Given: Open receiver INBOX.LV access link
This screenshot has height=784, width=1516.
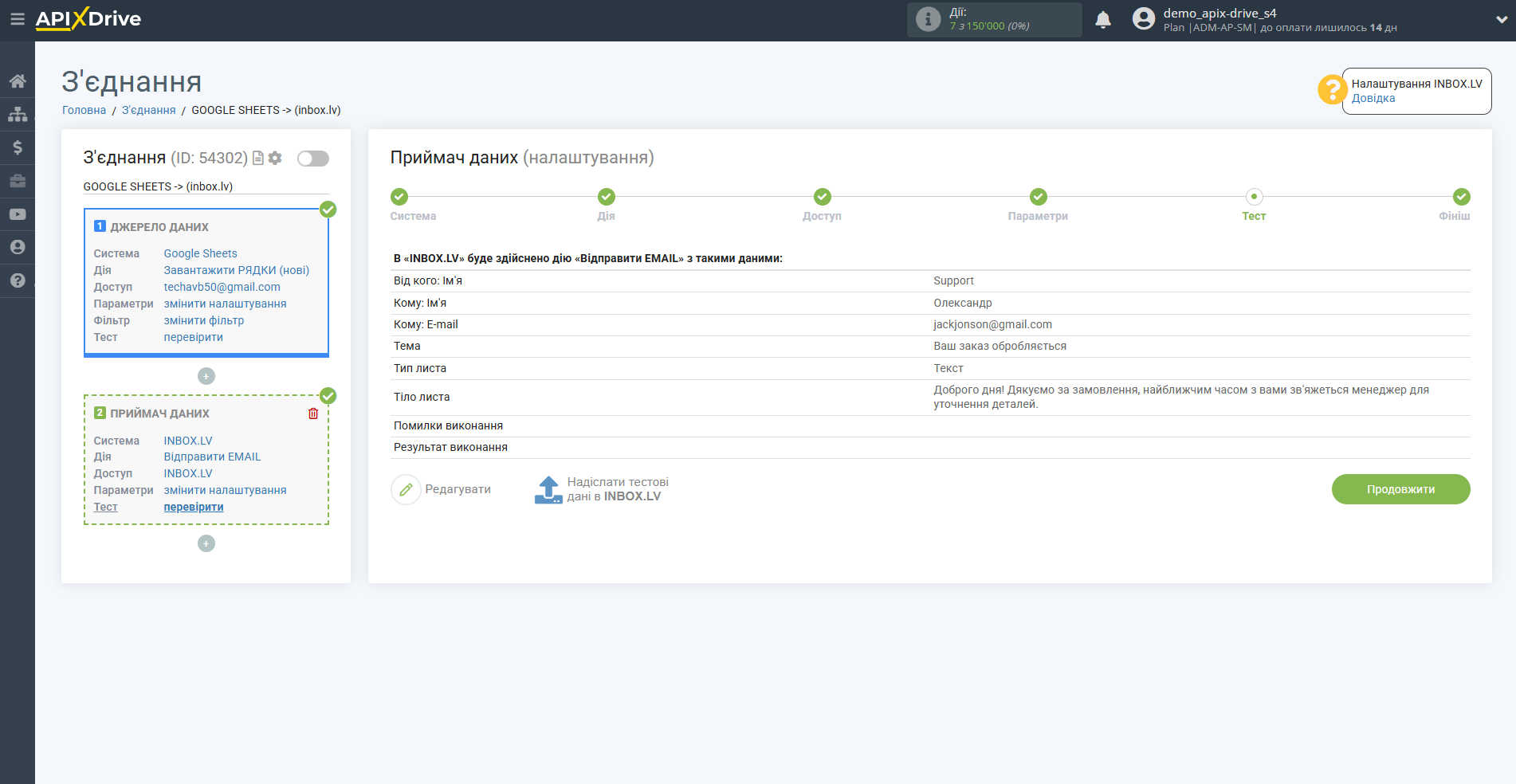Looking at the screenshot, I should coord(188,473).
